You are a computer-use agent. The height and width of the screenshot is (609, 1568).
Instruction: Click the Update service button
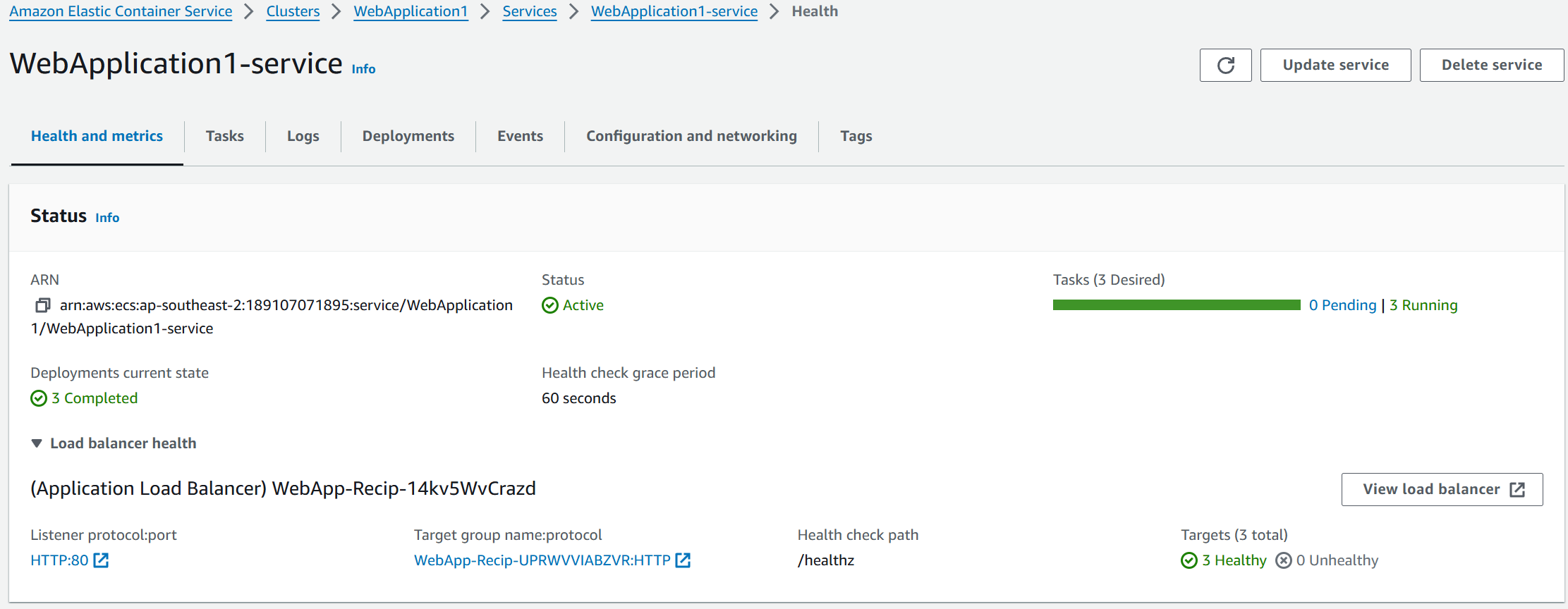[x=1335, y=66]
